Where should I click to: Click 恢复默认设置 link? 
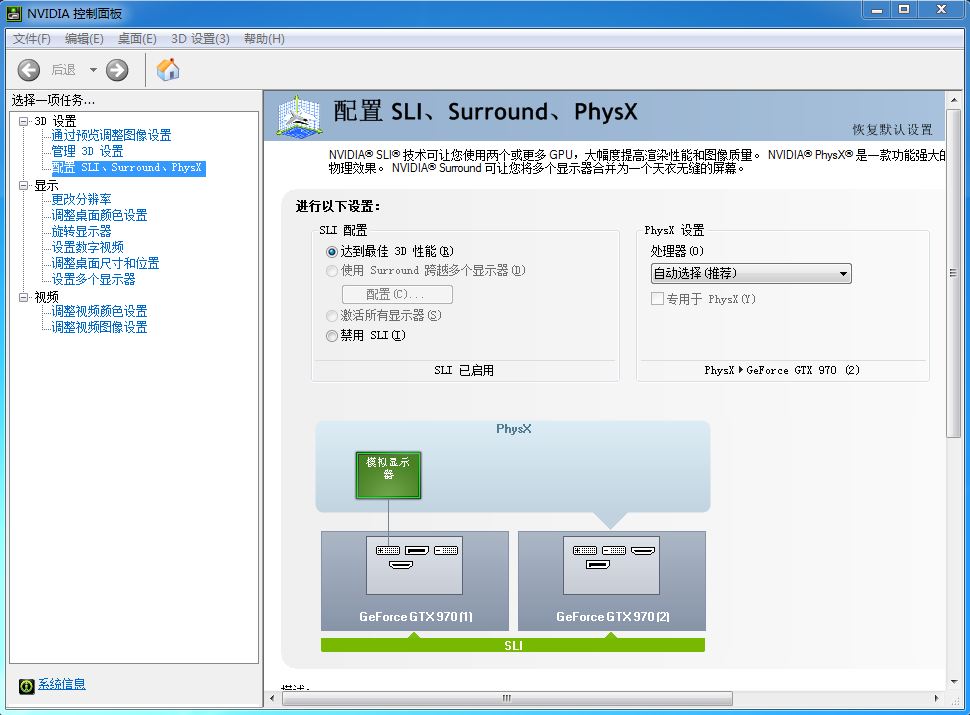(x=892, y=129)
